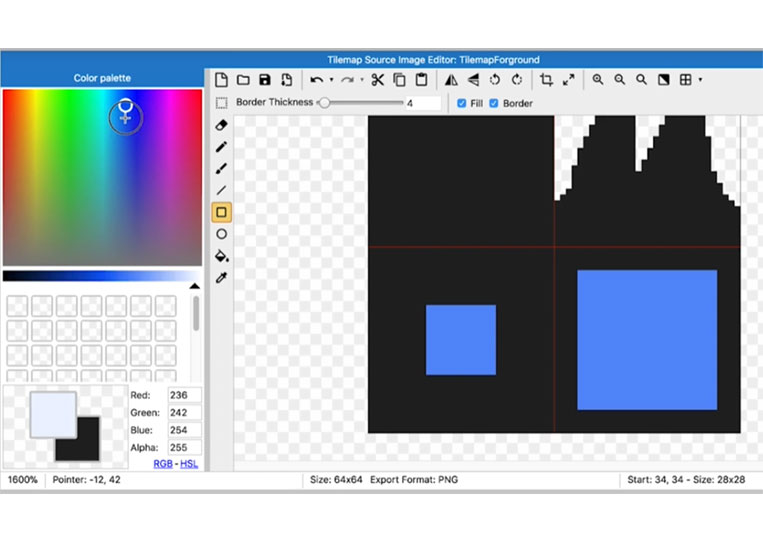Select the Line tool
763x541 pixels.
(x=221, y=190)
